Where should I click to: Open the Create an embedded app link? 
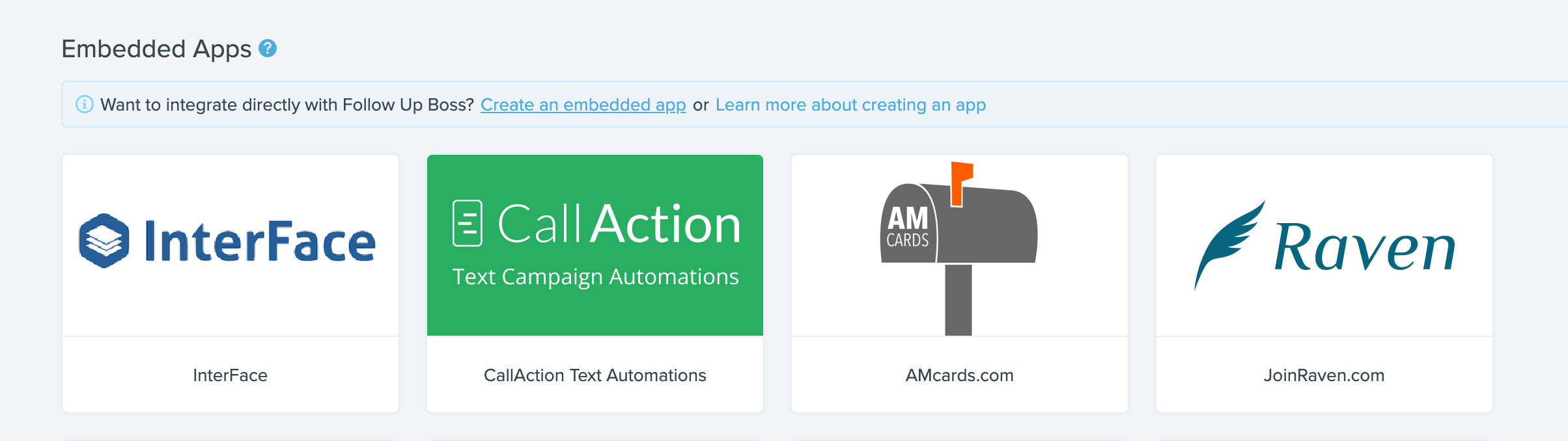click(583, 105)
